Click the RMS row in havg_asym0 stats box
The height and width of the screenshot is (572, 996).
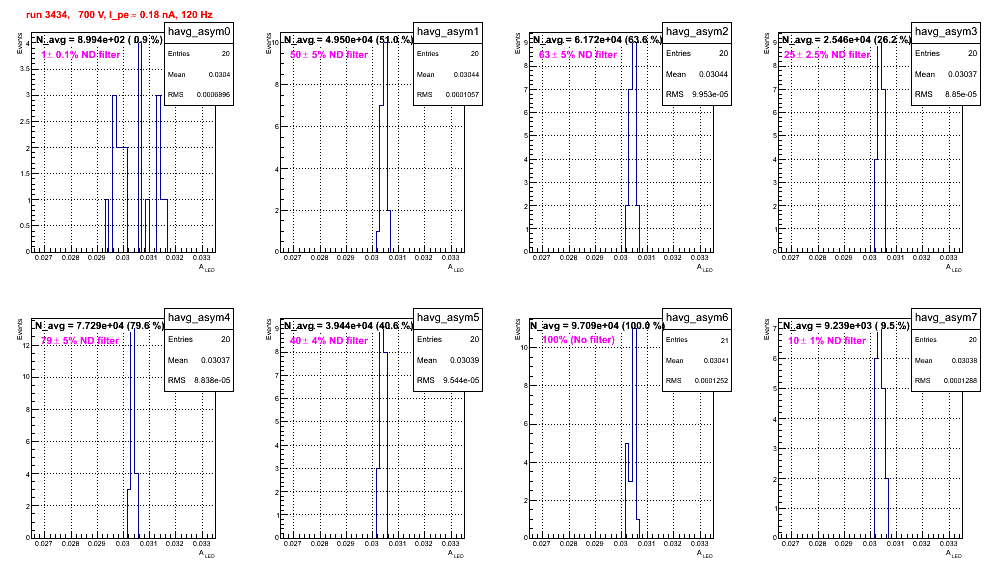(x=199, y=95)
